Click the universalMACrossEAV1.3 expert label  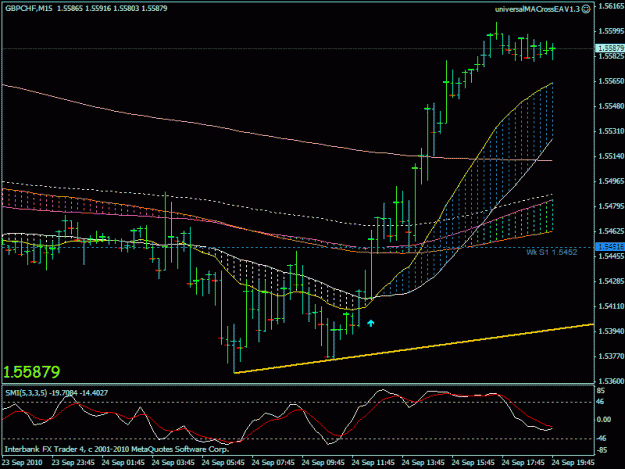pos(537,9)
